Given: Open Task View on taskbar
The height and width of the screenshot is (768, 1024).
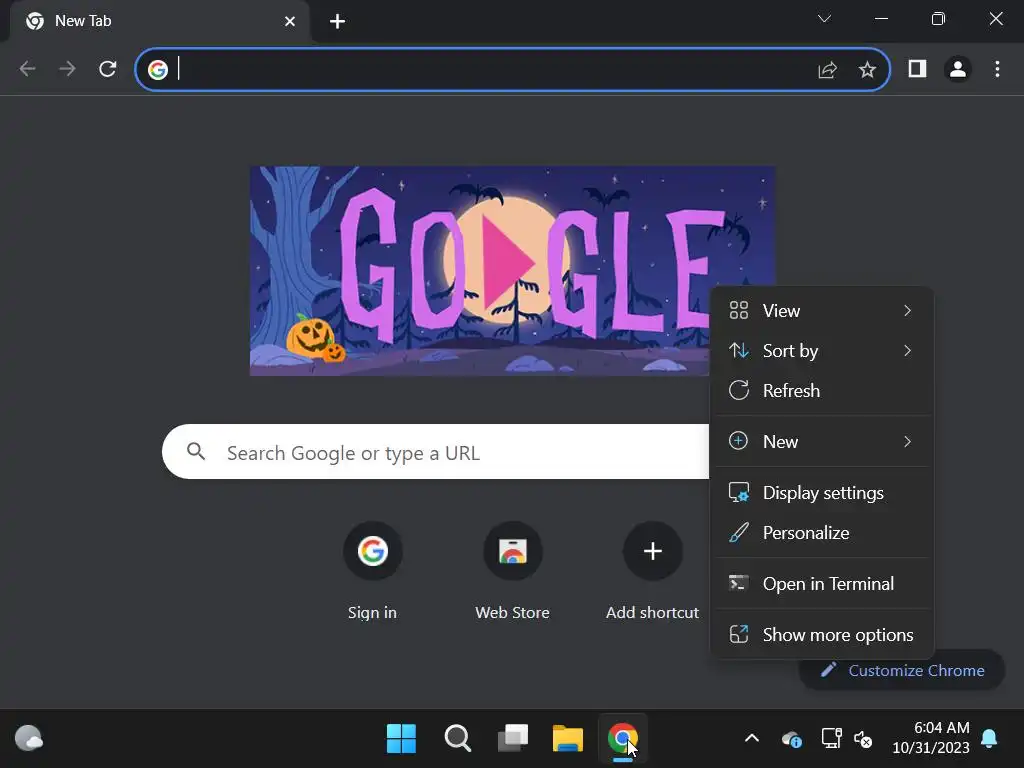Looking at the screenshot, I should (513, 739).
